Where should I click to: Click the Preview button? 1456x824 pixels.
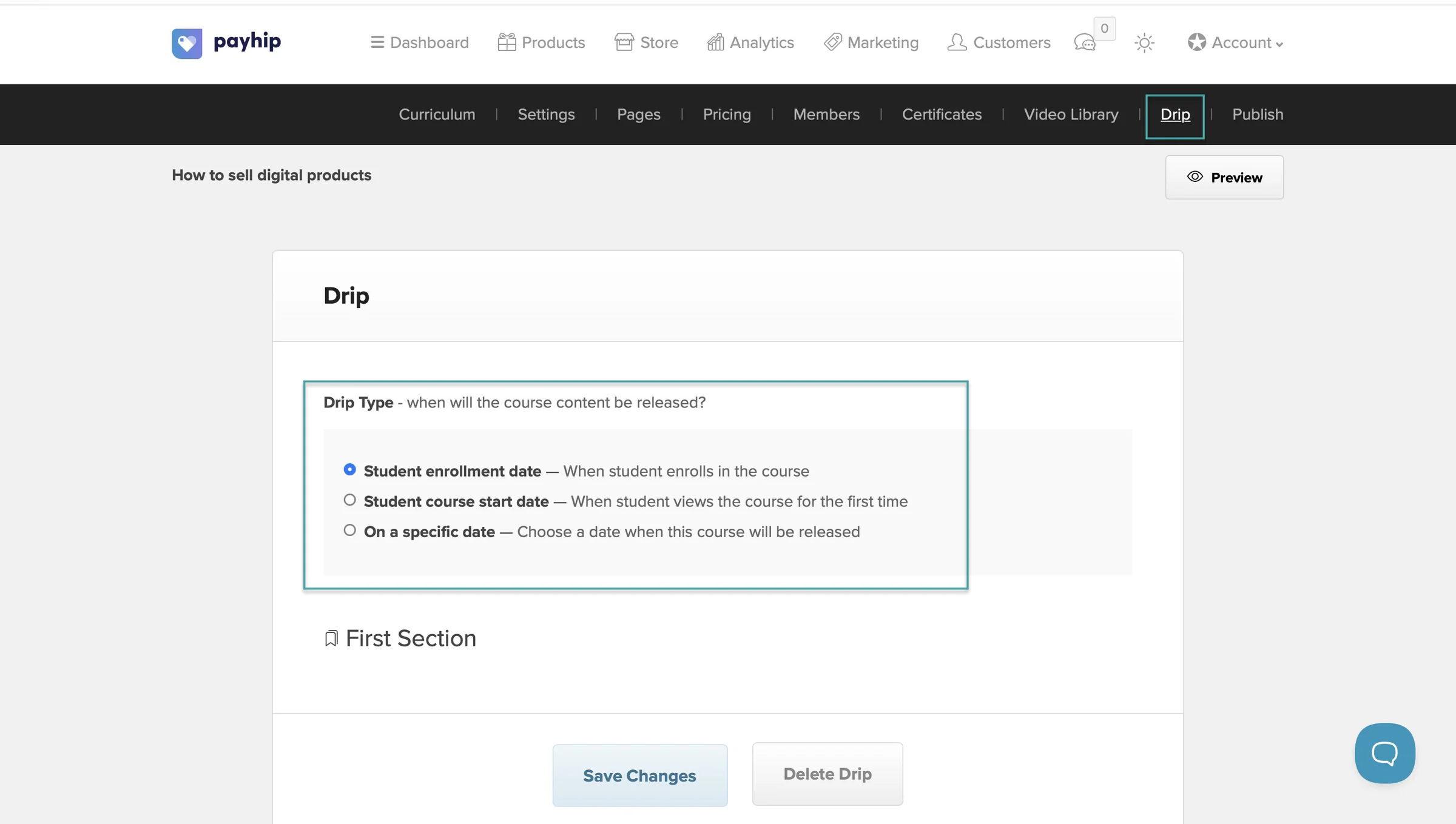coord(1224,177)
